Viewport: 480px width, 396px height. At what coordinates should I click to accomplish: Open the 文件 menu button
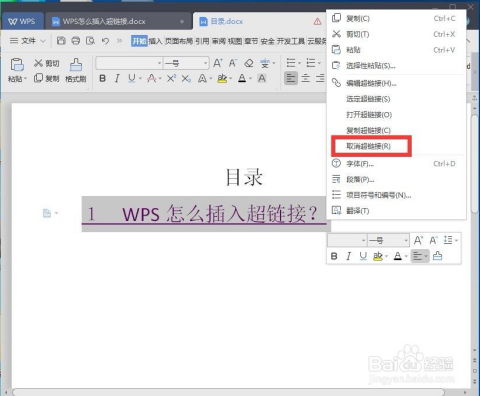click(28, 41)
